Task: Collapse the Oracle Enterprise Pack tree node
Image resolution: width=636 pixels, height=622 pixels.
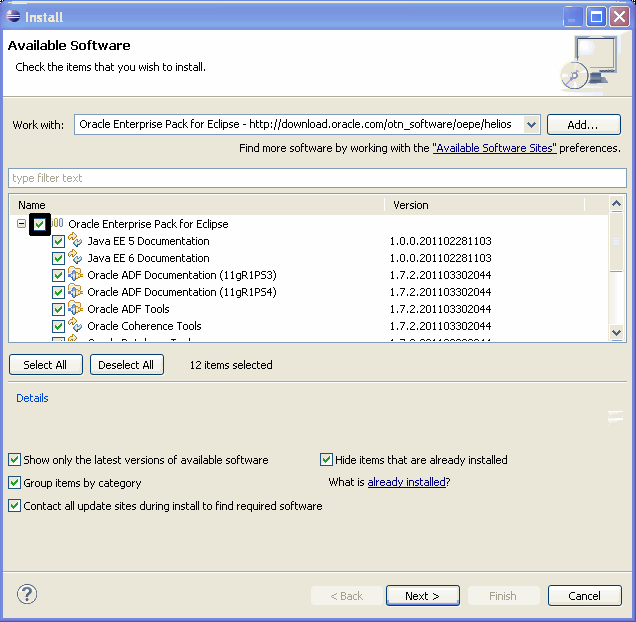Action: click(x=21, y=224)
